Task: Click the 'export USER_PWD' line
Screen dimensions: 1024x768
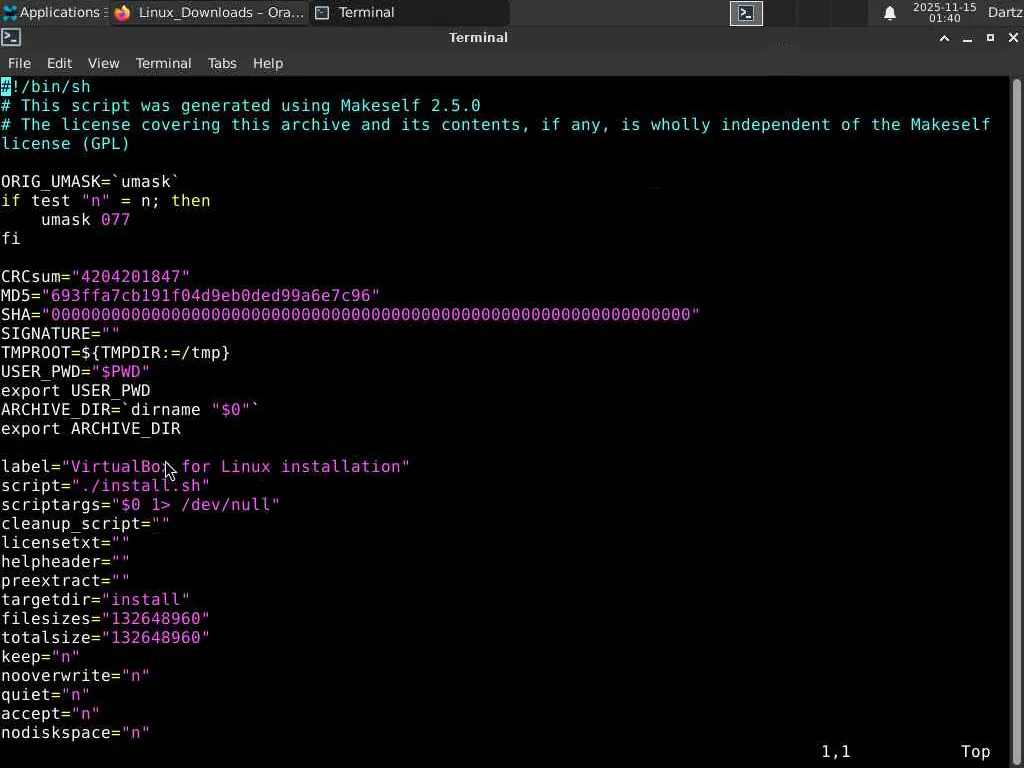Action: point(75,391)
